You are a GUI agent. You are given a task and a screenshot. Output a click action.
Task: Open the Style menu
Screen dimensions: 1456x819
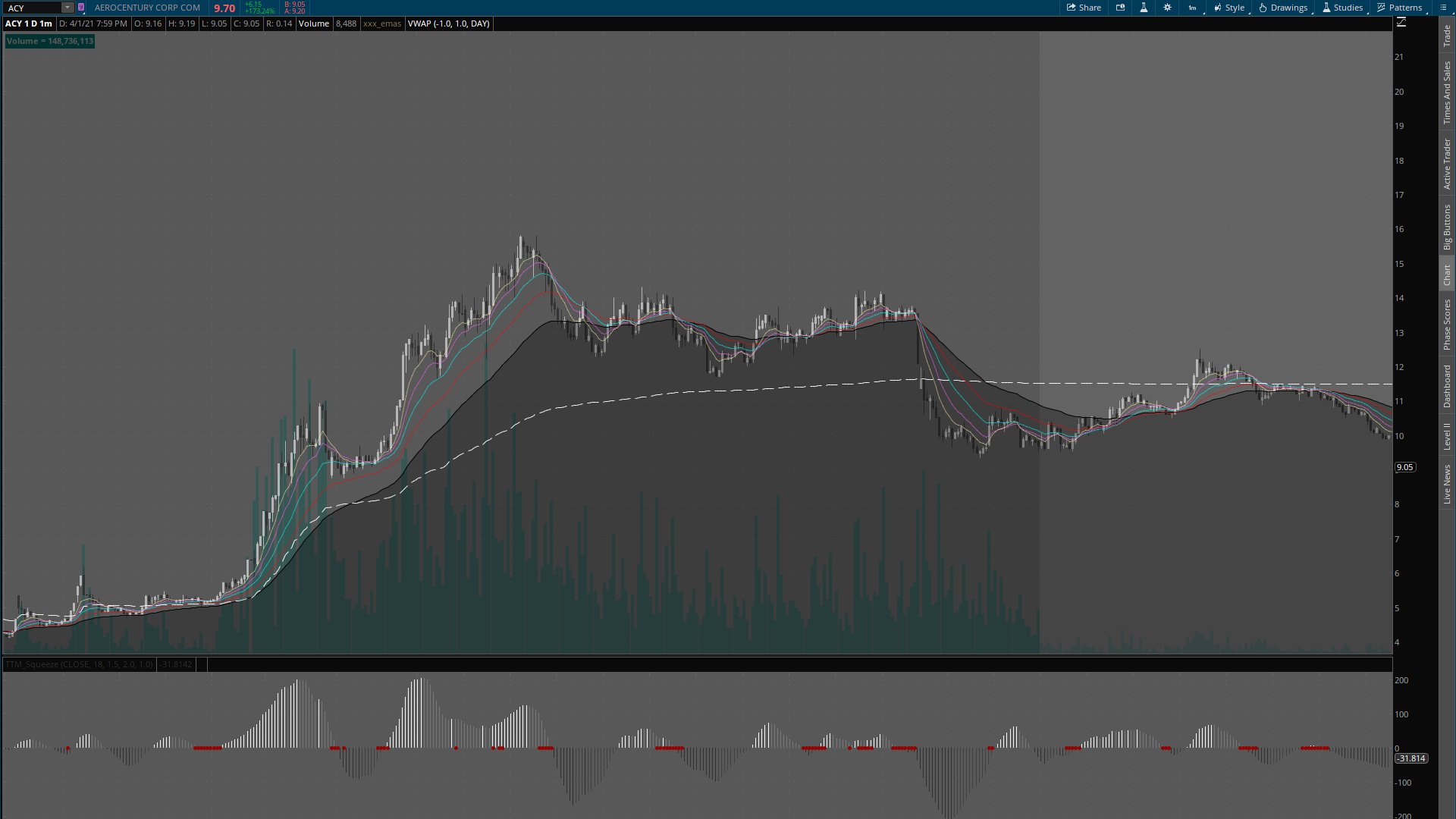1229,8
